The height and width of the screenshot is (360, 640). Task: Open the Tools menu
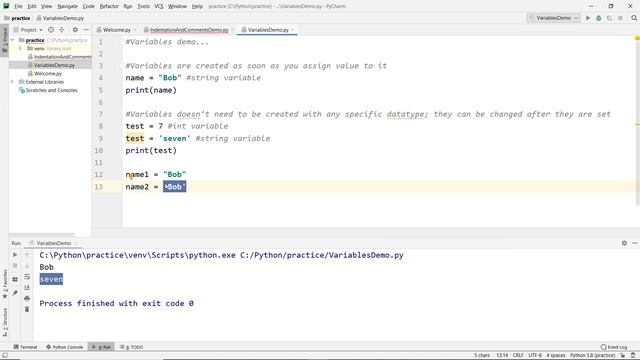pyautogui.click(x=143, y=6)
